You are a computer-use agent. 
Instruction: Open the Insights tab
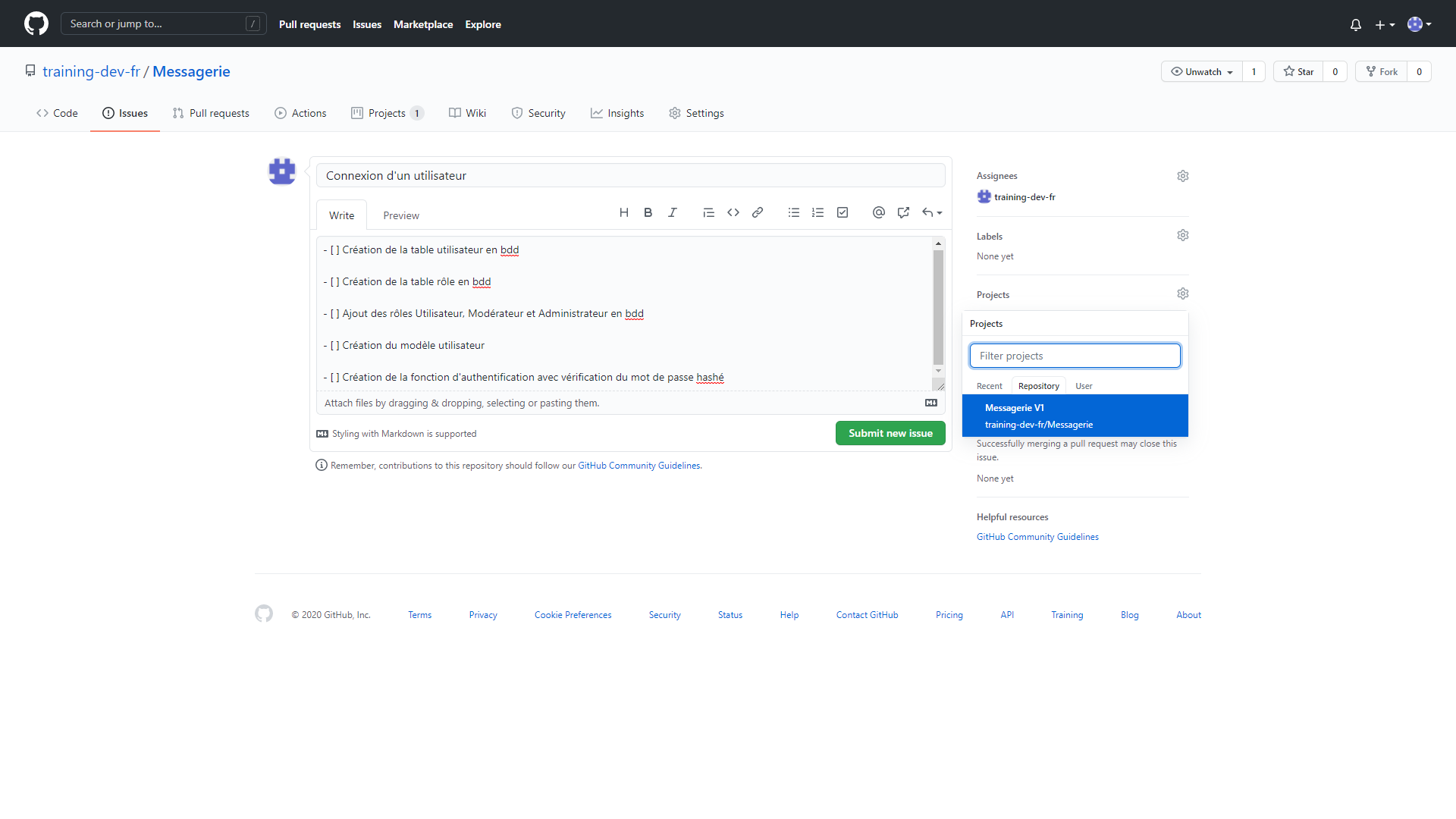[617, 113]
